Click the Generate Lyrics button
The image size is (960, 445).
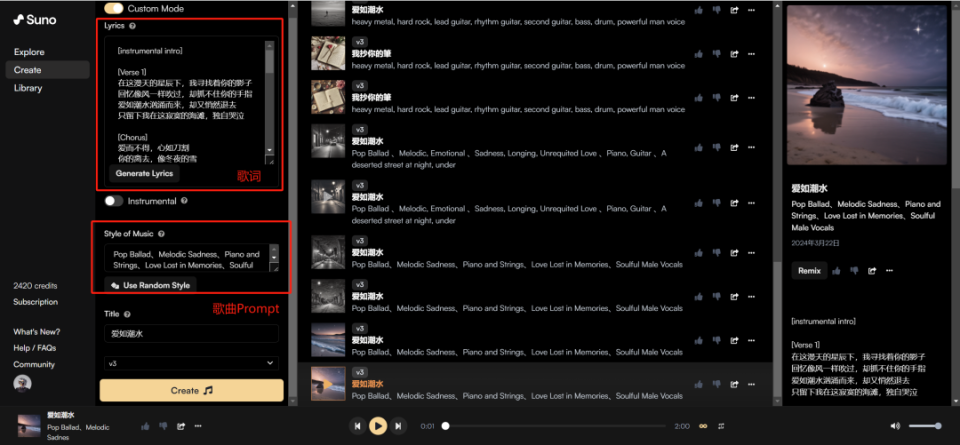[144, 174]
